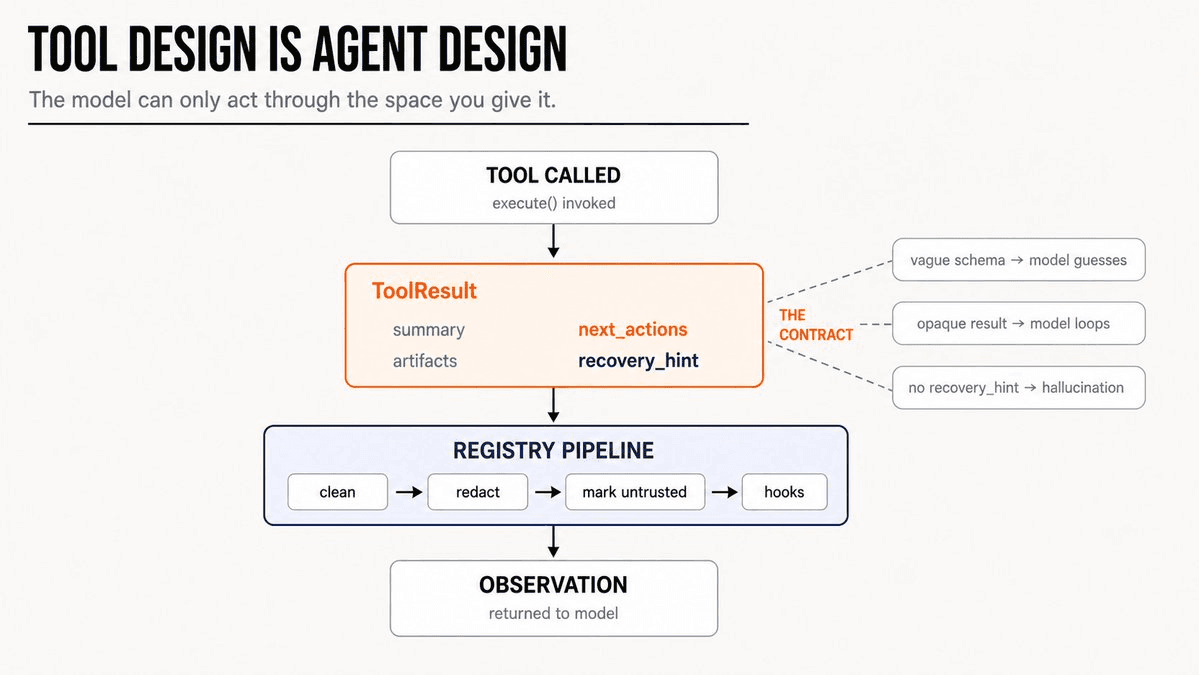
Task: Select the 'vague schema → model guesses' box
Action: coord(1019,260)
